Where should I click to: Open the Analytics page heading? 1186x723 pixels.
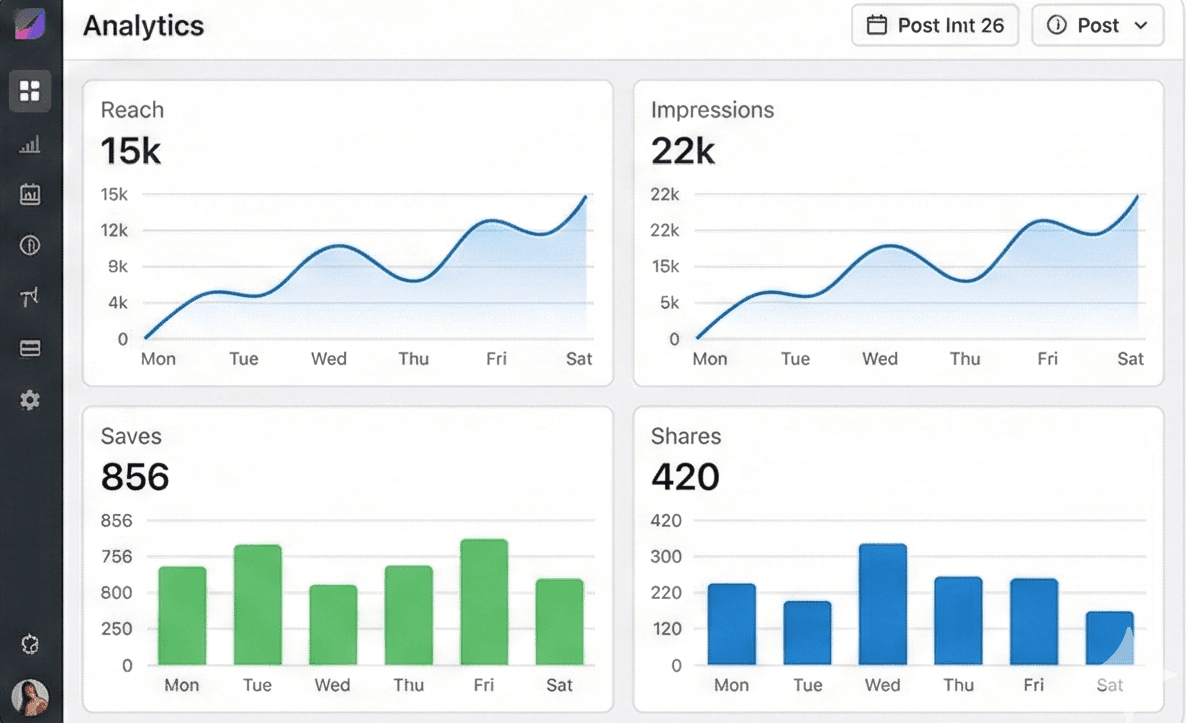142,27
